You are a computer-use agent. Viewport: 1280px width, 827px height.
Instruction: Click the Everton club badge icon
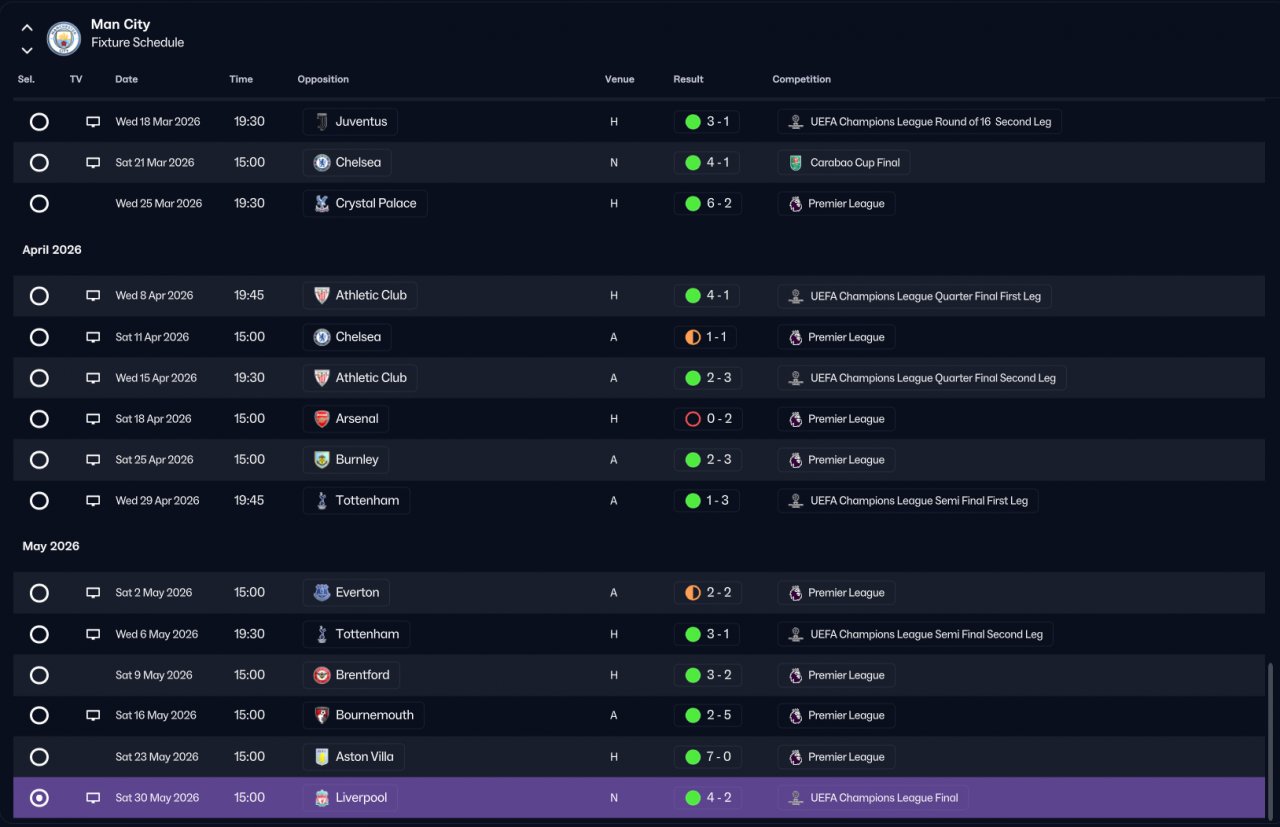(322, 593)
